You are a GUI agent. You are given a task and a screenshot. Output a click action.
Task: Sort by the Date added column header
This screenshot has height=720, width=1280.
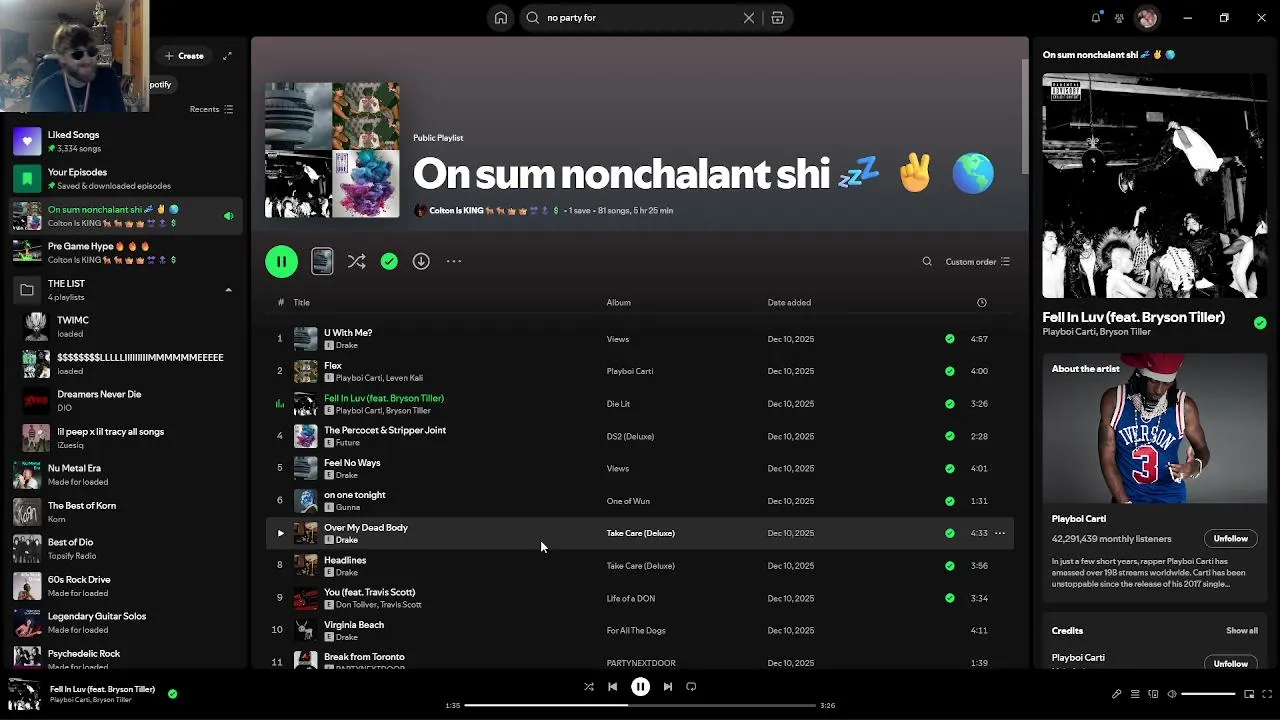coord(789,302)
